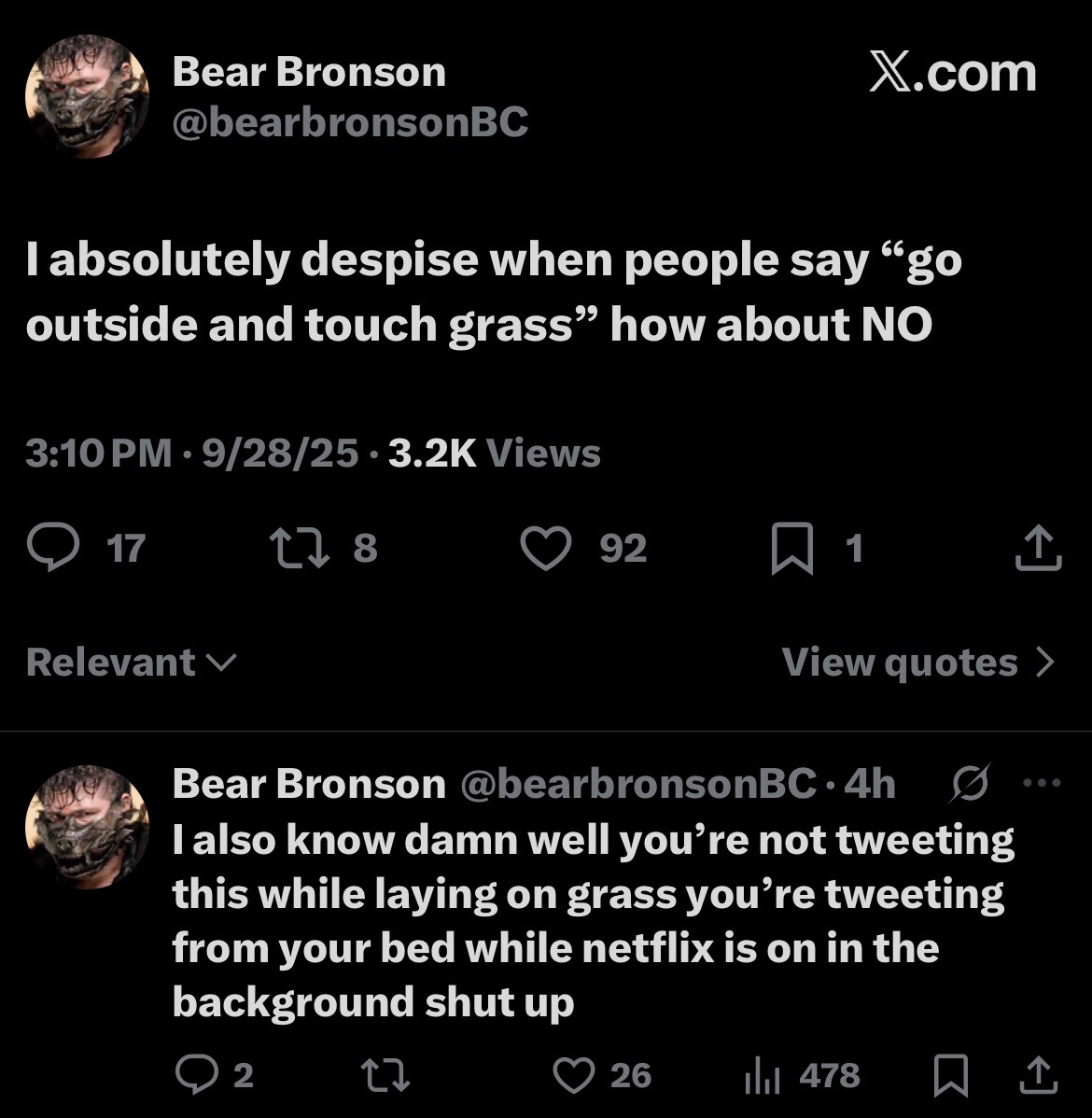The height and width of the screenshot is (1118, 1092).
Task: Like the main post with 92 likes
Action: point(545,548)
